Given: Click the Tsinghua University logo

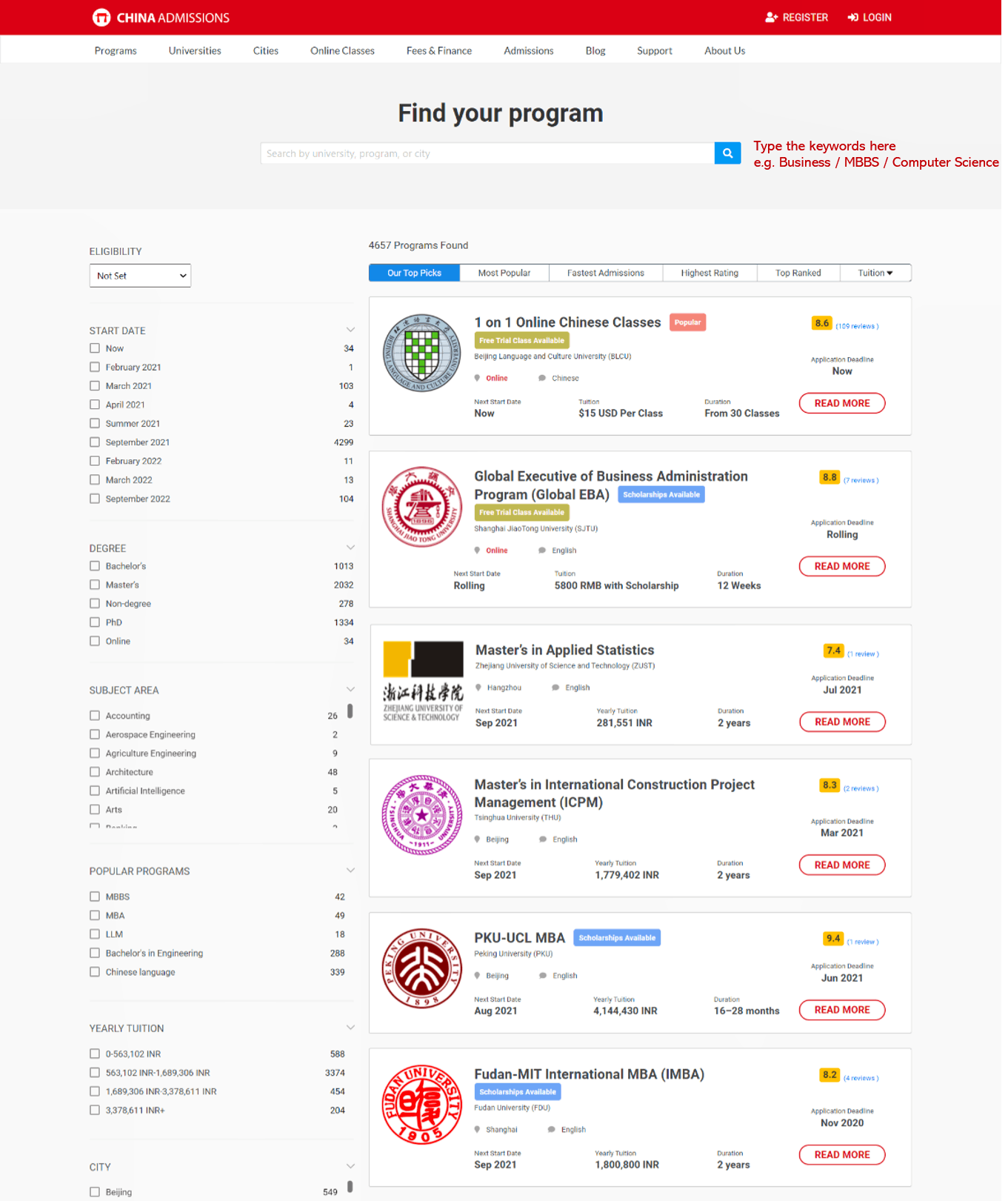Looking at the screenshot, I should point(422,815).
